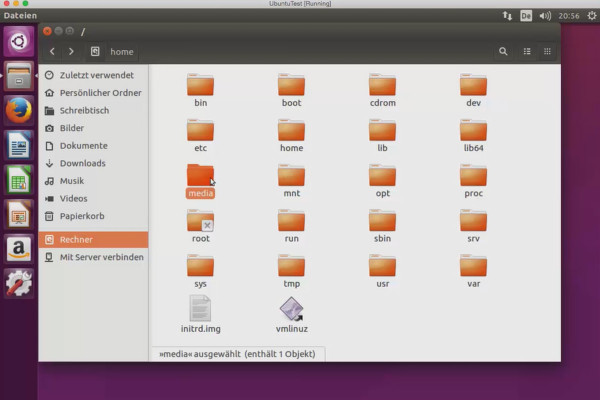The image size is (600, 400).
Task: Open Papierkorb in sidebar
Action: (x=93, y=216)
